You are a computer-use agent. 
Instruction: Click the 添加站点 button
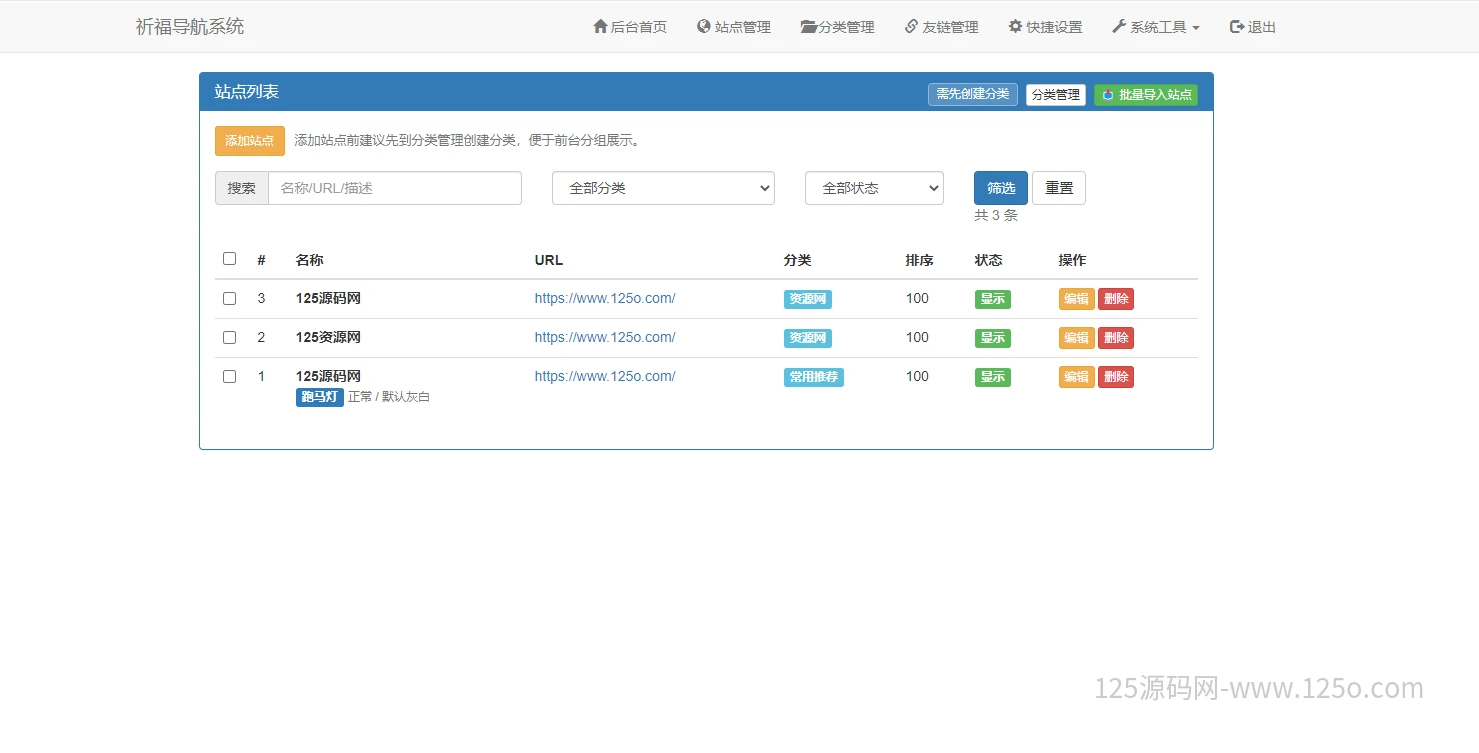[x=250, y=141]
